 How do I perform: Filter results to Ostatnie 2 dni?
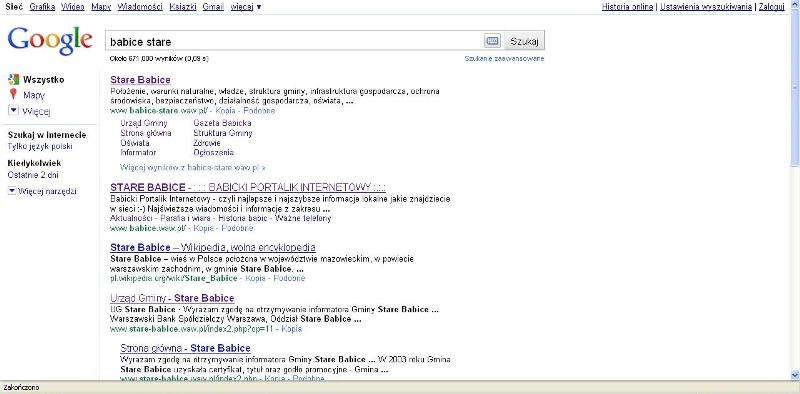pos(33,175)
